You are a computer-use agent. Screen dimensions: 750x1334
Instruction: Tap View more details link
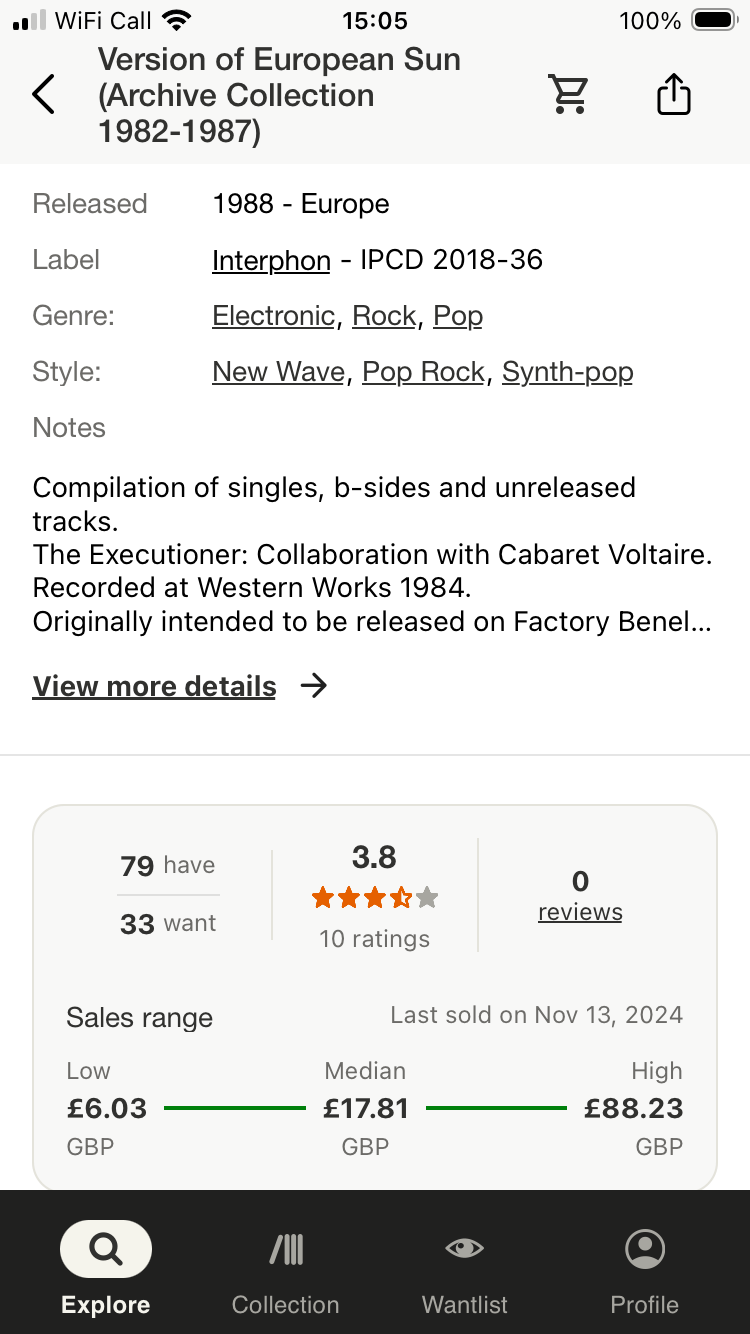[x=154, y=687]
